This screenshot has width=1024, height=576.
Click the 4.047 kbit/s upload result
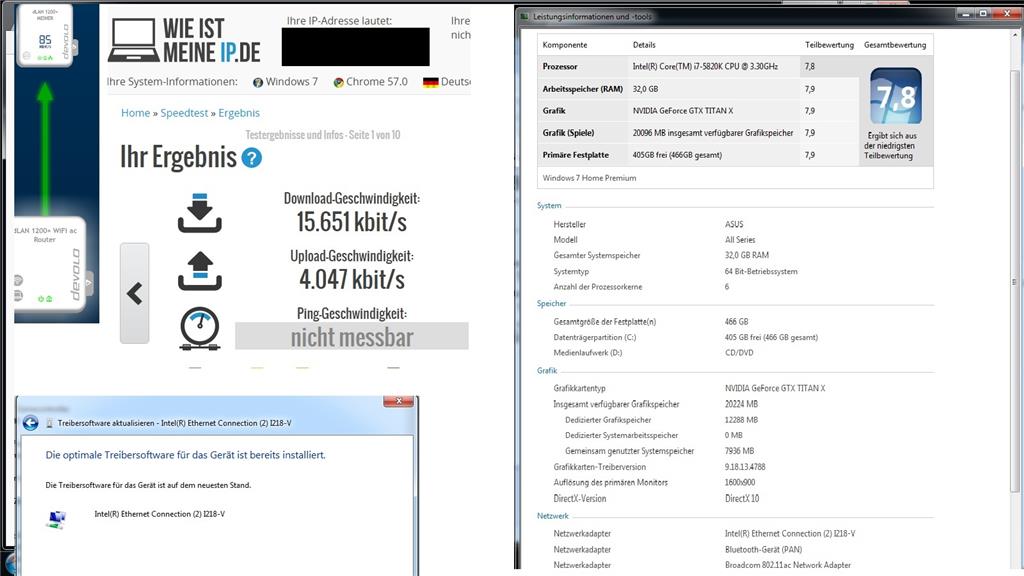[x=351, y=279]
